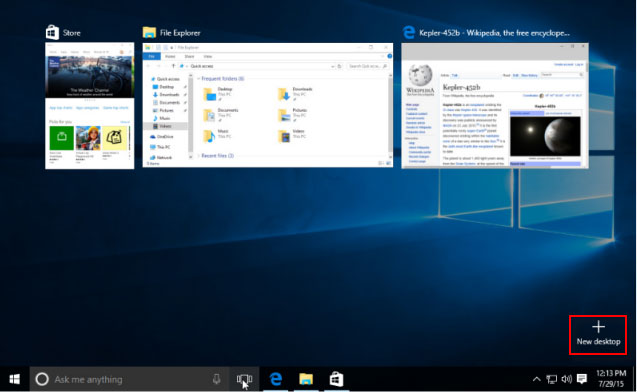
Task: Open Edge from the taskbar
Action: [276, 379]
